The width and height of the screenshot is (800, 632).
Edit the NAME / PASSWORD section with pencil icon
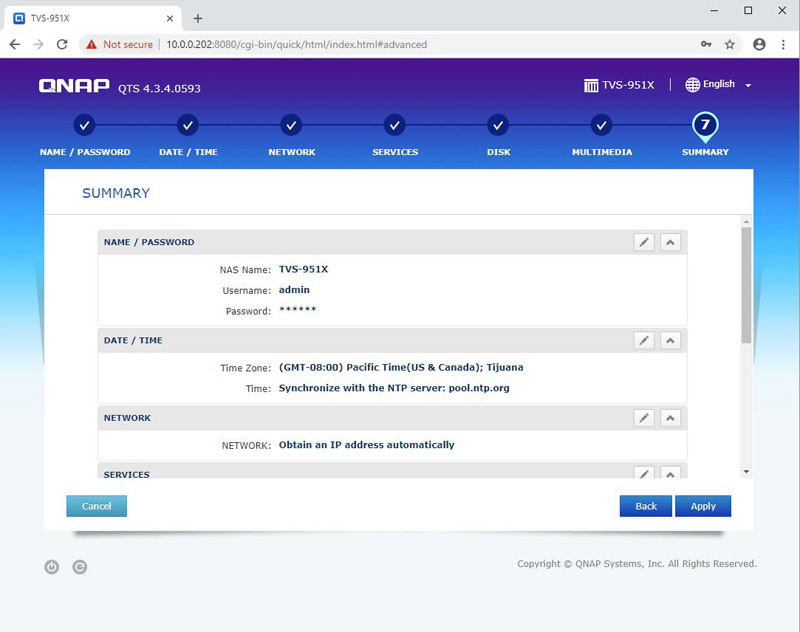point(644,242)
